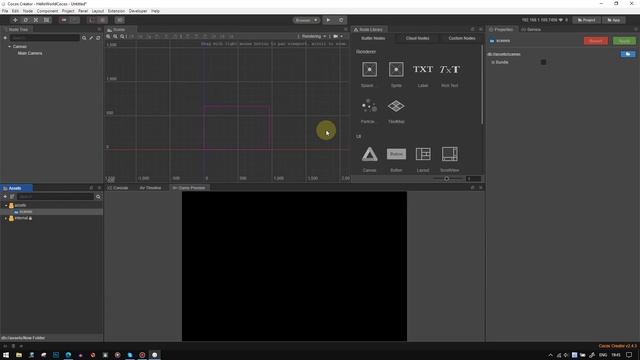Open the Rendering dropdown in the Scene panel
This screenshot has height=360, width=640.
click(313, 36)
